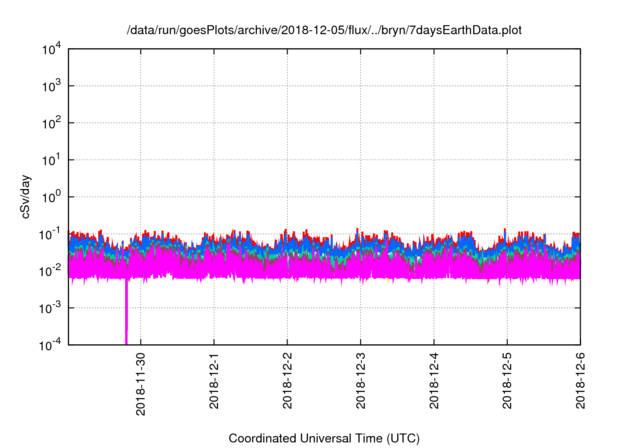The width and height of the screenshot is (640, 448).
Task: Click the 10^-3 y-axis tick label
Action: tap(50, 308)
